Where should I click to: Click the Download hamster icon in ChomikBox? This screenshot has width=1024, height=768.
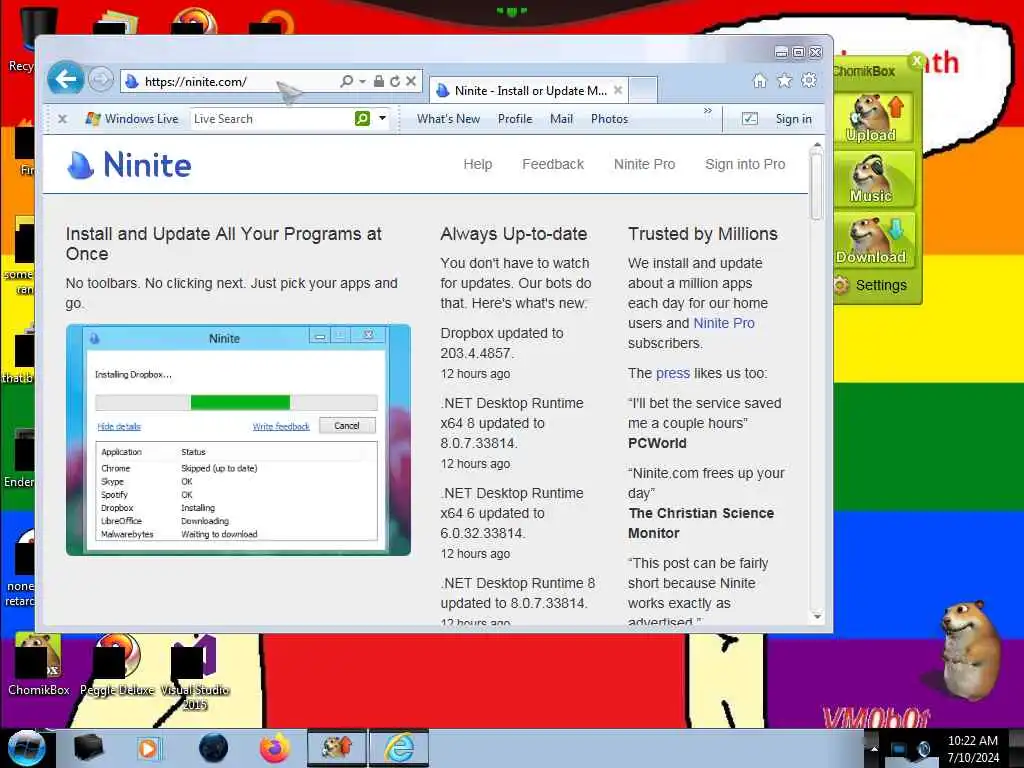(874, 240)
